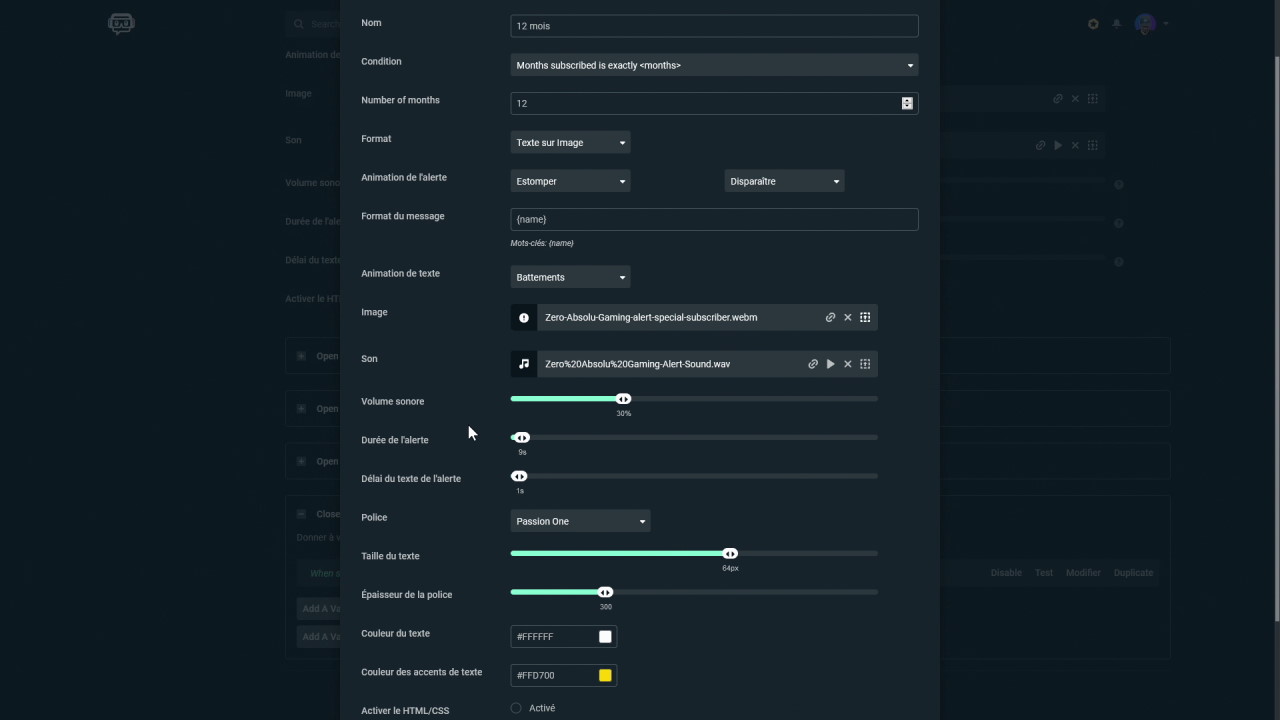Open the Disparaître exit animation dropdown
Viewport: 1280px width, 720px height.
[784, 181]
